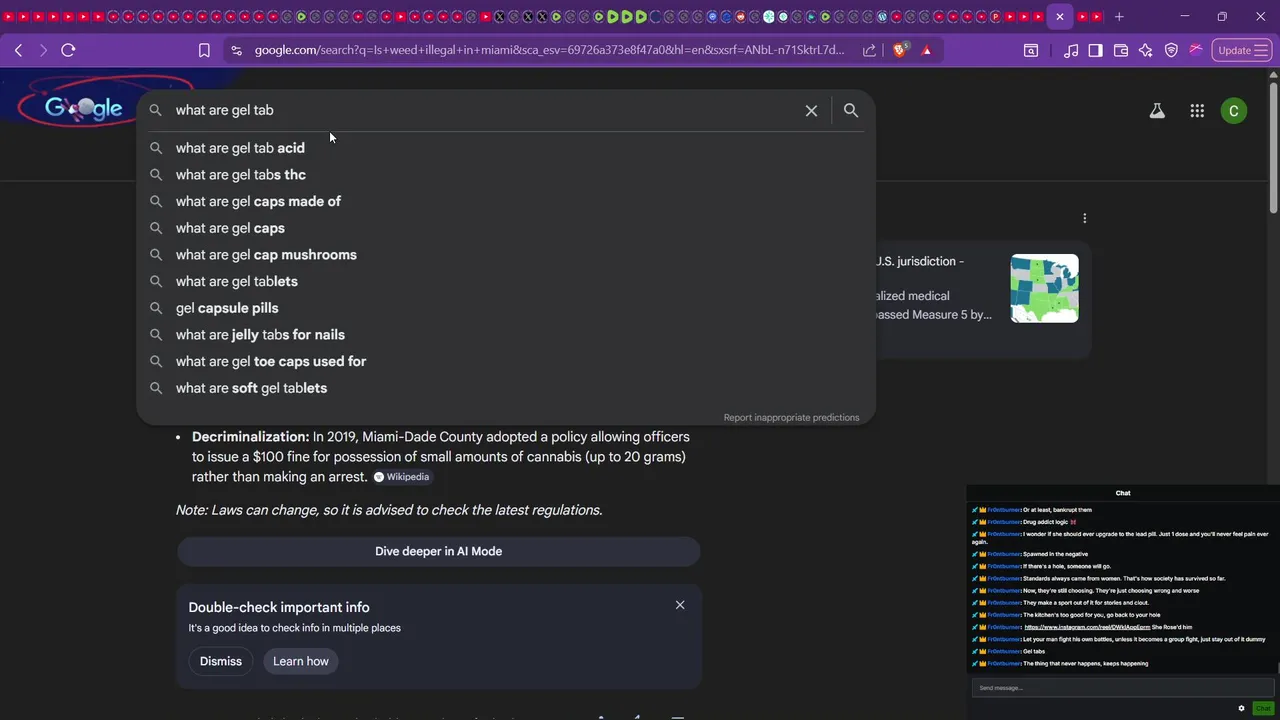This screenshot has width=1280, height=720.
Task: Open chat settings gear icon
Action: (x=1241, y=708)
